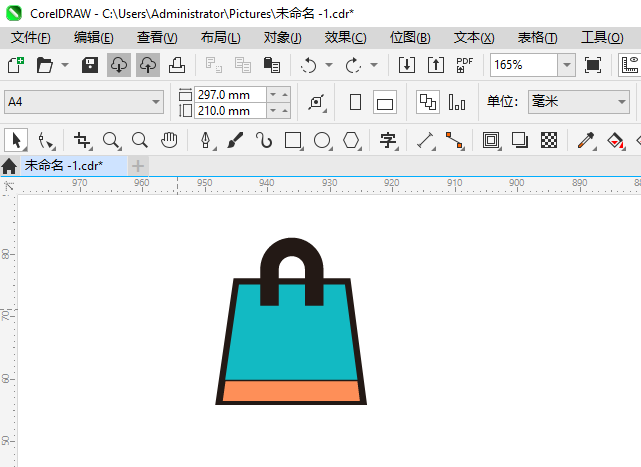Select the Parallel Dimension line tool

tap(426, 140)
